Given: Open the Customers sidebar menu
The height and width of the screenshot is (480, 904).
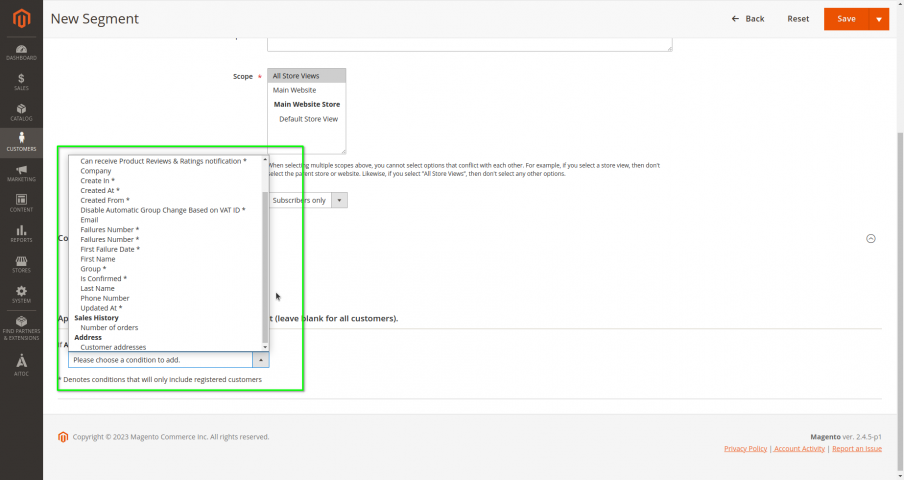Looking at the screenshot, I should coord(21,143).
